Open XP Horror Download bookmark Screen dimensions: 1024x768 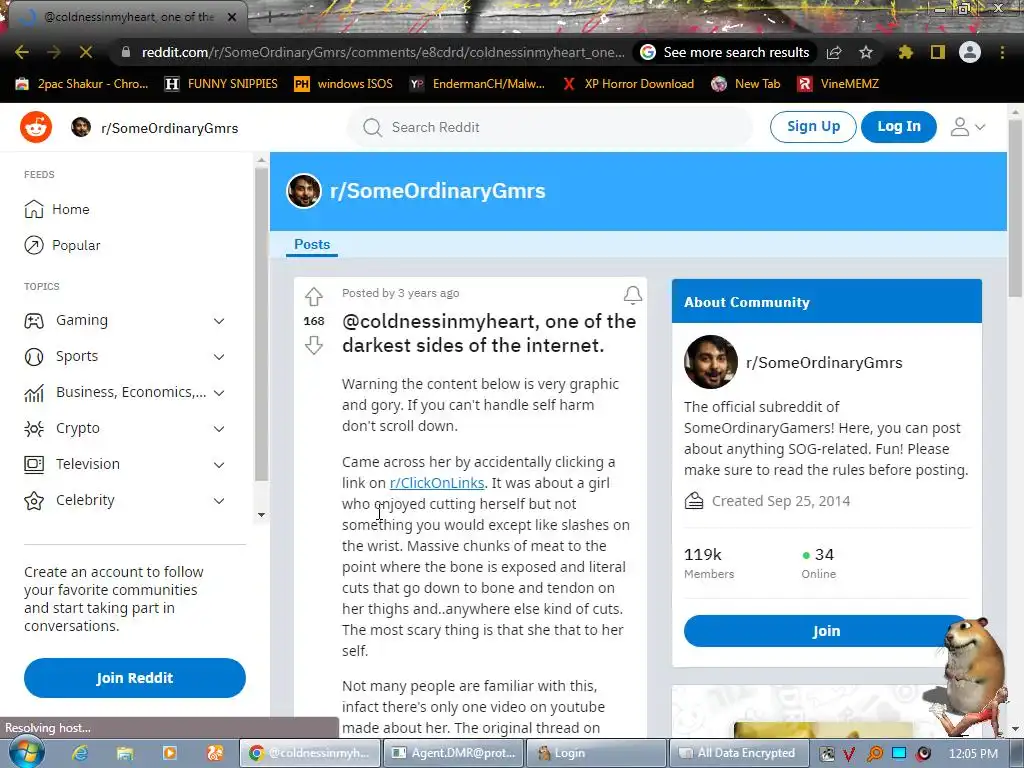(x=628, y=84)
